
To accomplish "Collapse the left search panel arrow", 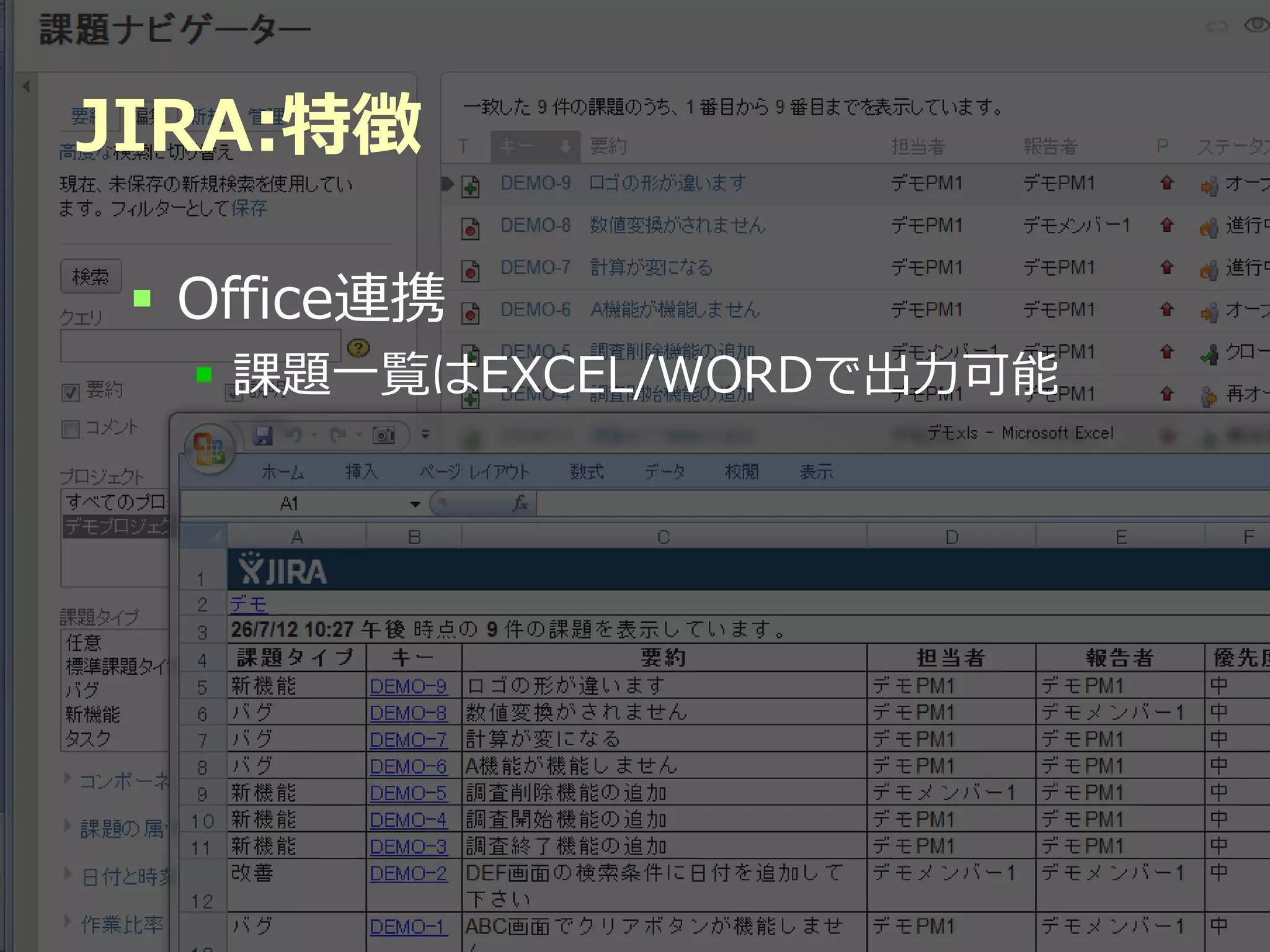I will (x=26, y=86).
